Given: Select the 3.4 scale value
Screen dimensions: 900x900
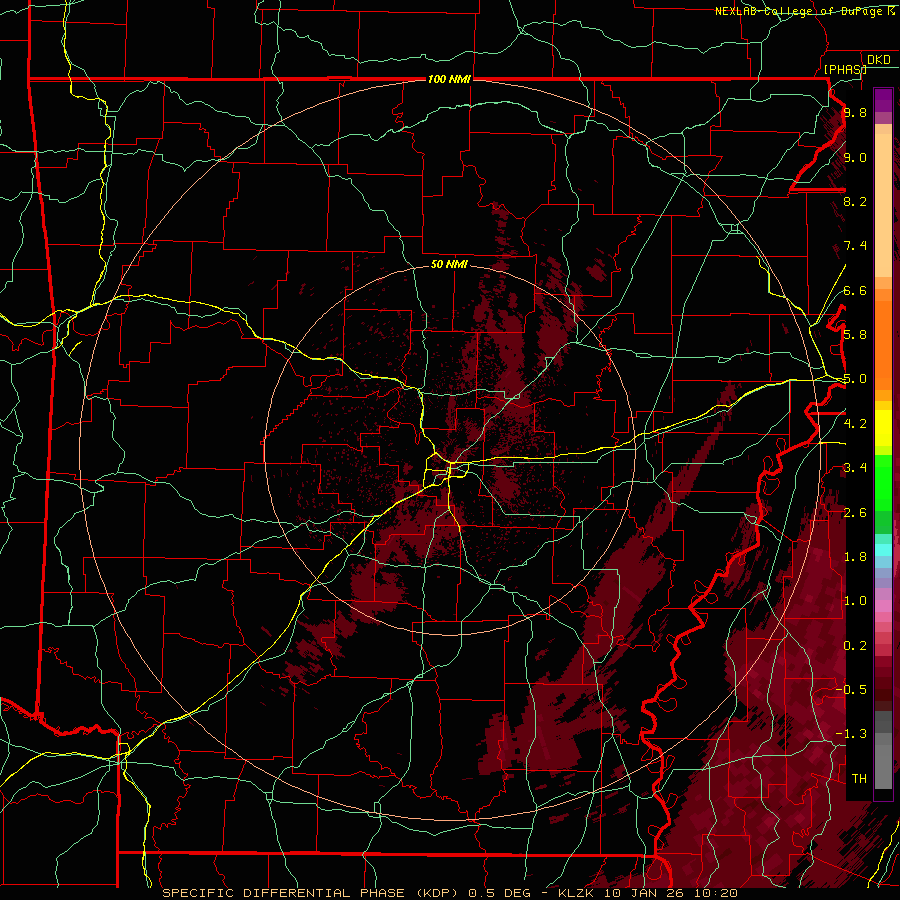Looking at the screenshot, I should pos(855,468).
